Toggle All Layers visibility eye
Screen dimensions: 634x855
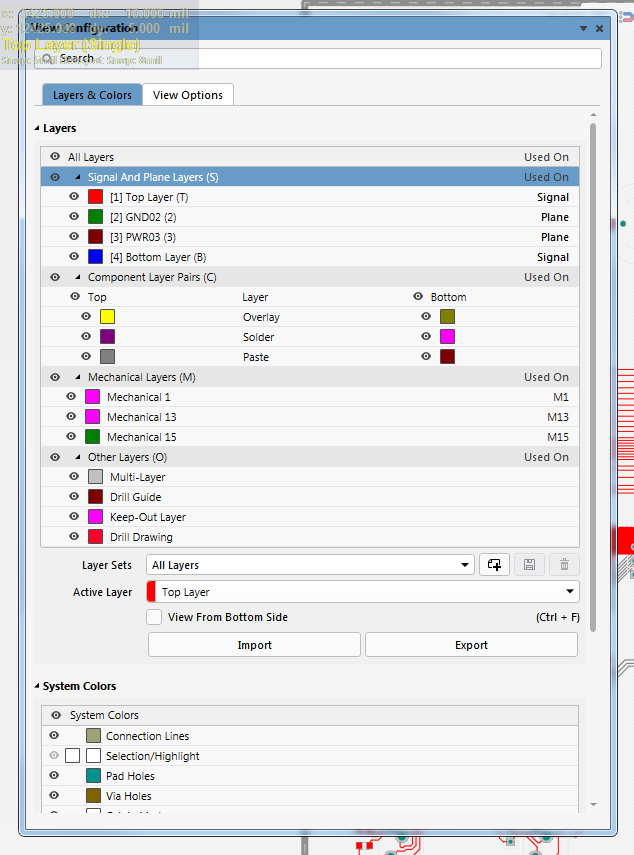55,156
